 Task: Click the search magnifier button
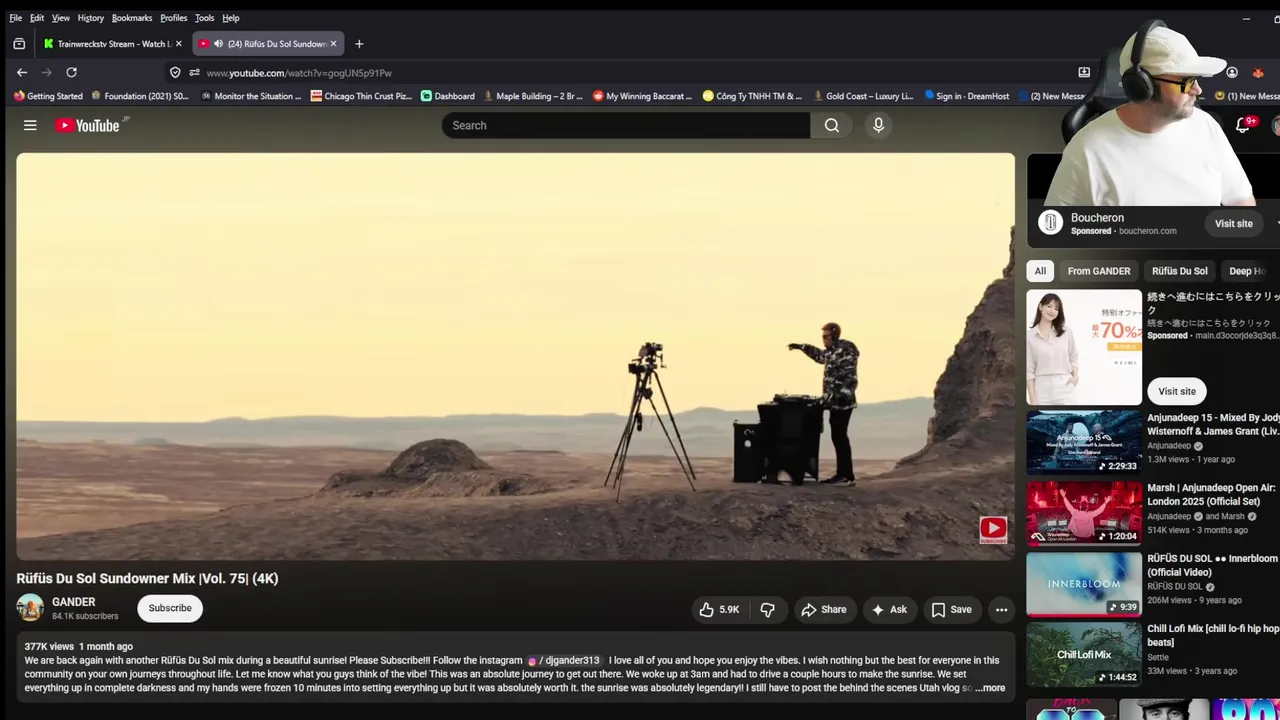[832, 125]
